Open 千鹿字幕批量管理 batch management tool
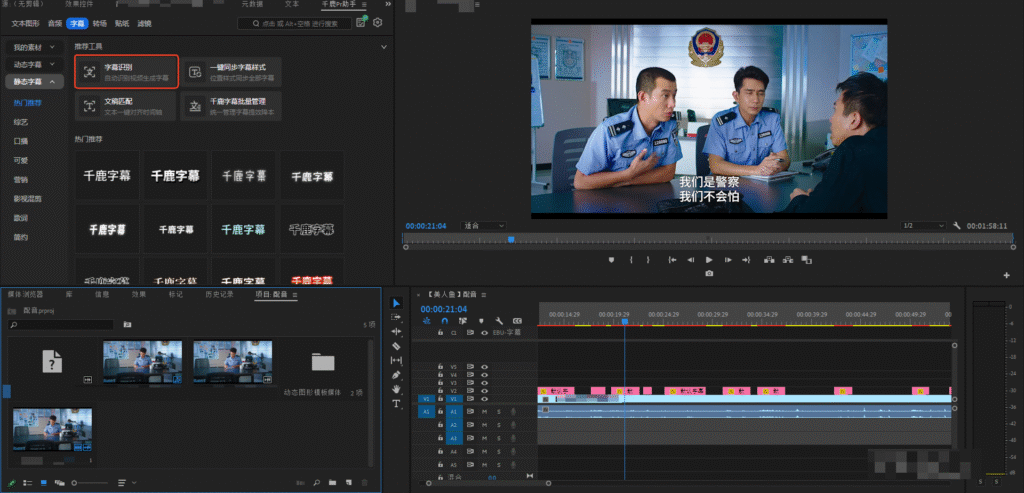Screen dimensions: 1024x493 pos(231,106)
